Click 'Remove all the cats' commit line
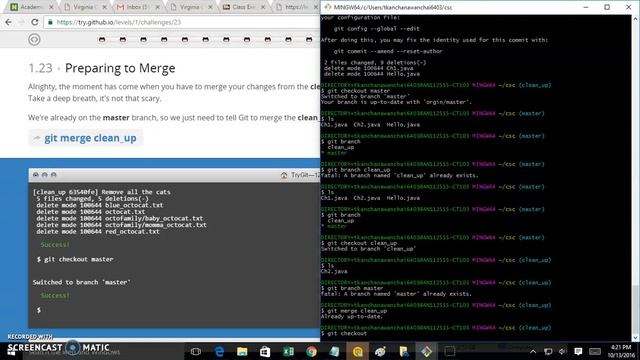 (102, 192)
